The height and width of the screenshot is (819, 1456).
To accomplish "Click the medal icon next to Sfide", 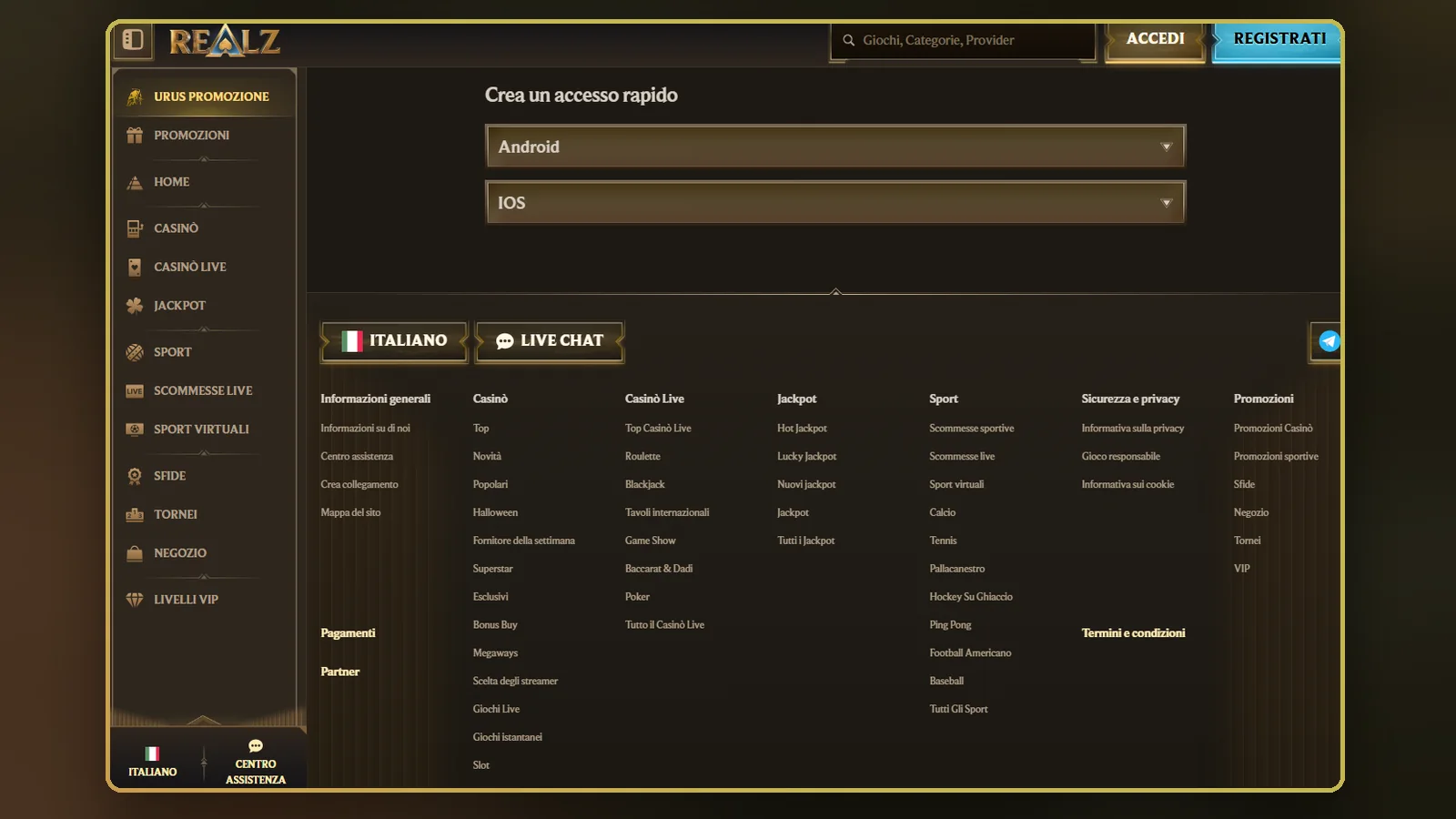I will click(135, 476).
